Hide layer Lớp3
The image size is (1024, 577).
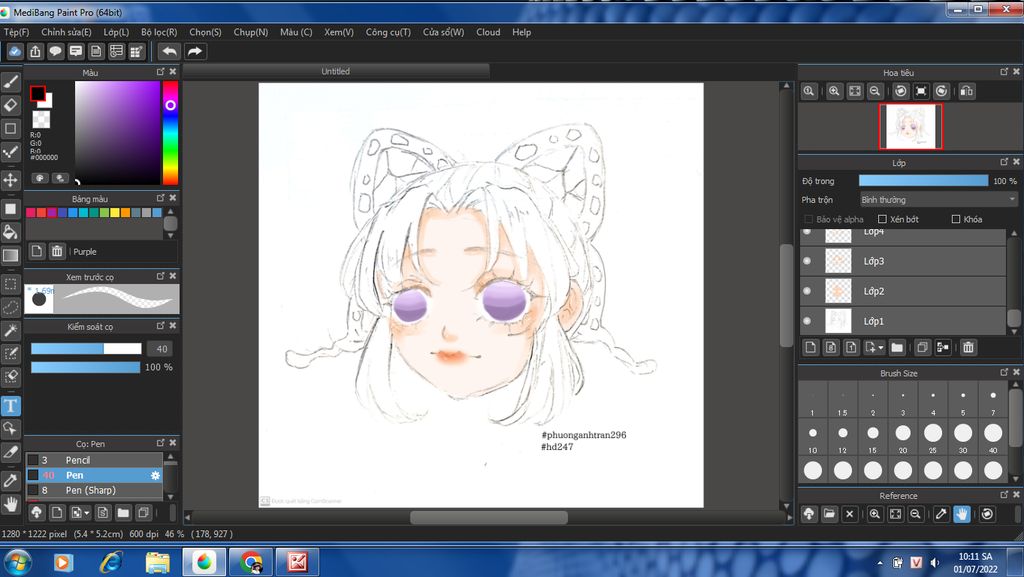(807, 261)
